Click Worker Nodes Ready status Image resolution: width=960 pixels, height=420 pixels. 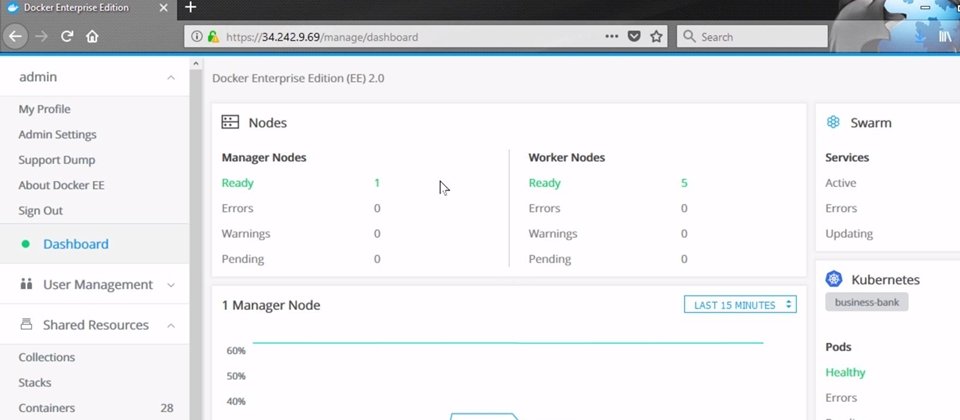coord(544,182)
